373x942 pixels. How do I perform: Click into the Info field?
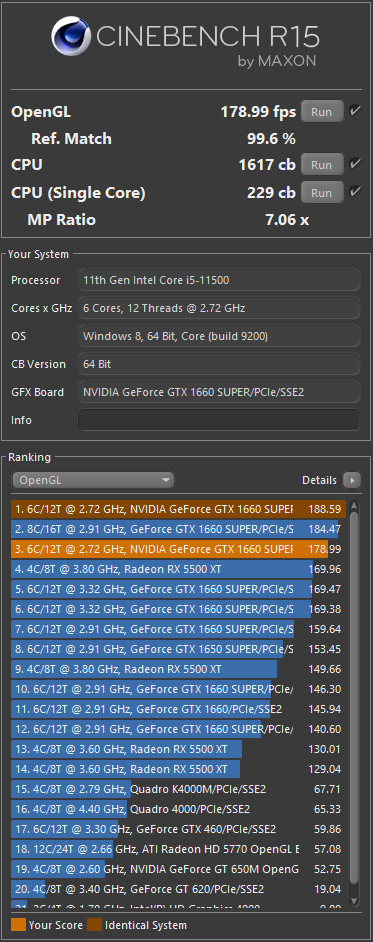coord(219,420)
